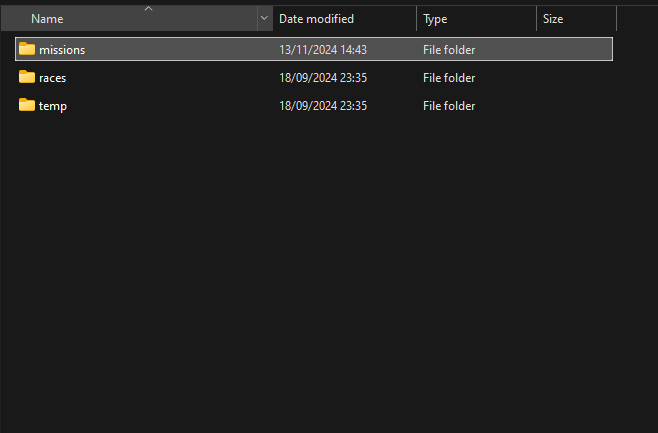Click the File folder type in missions row

point(449,50)
